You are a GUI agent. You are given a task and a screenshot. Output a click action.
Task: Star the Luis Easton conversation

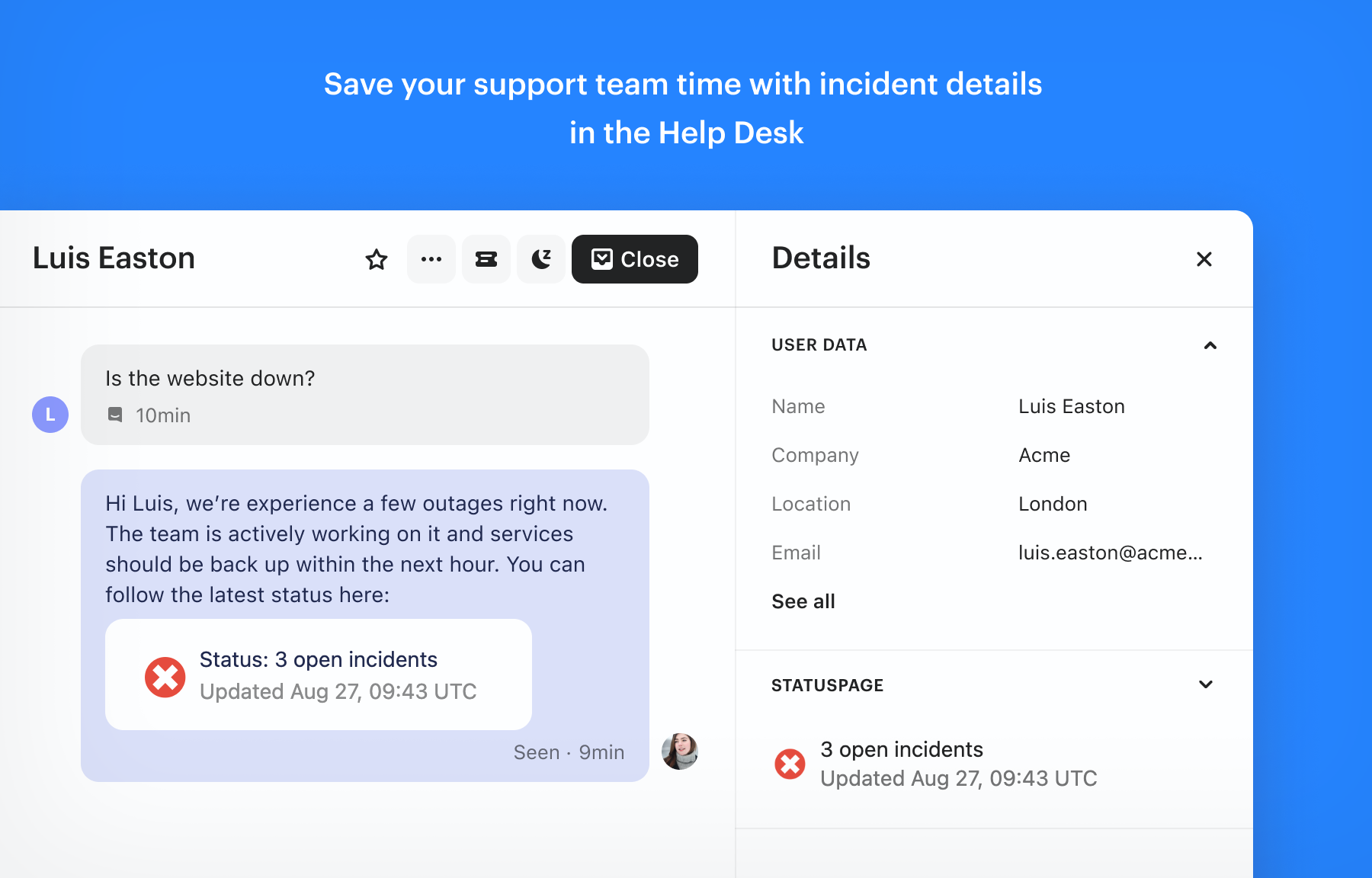click(x=376, y=259)
